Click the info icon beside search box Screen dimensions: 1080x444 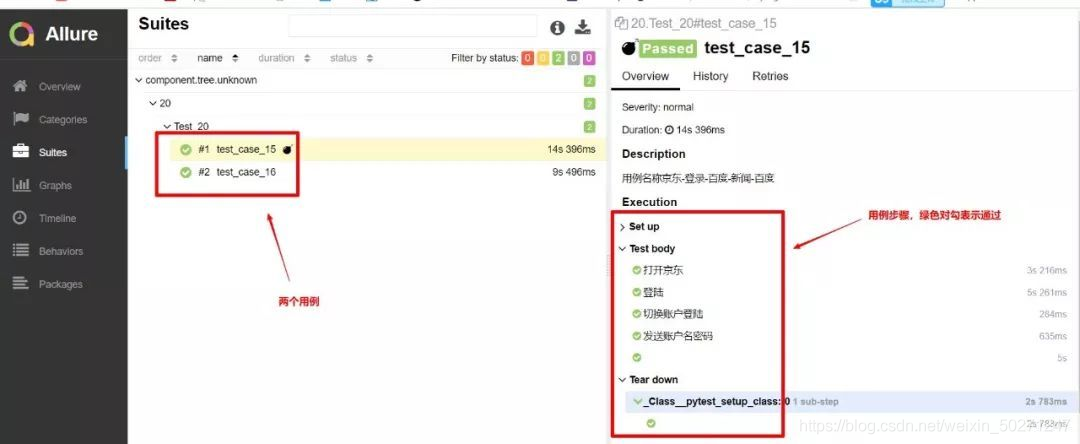pyautogui.click(x=557, y=28)
